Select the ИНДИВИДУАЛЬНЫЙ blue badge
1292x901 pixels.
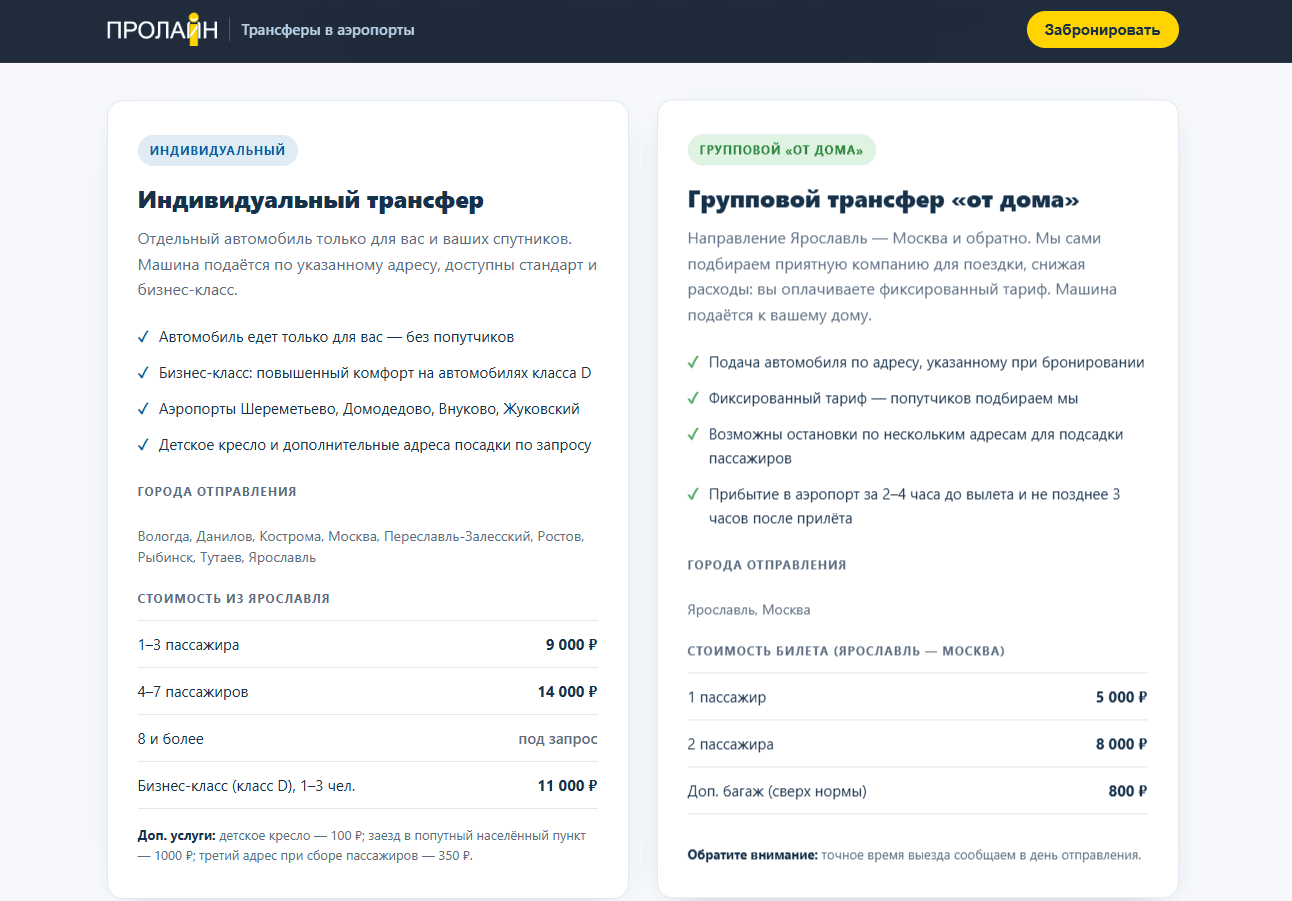click(218, 151)
